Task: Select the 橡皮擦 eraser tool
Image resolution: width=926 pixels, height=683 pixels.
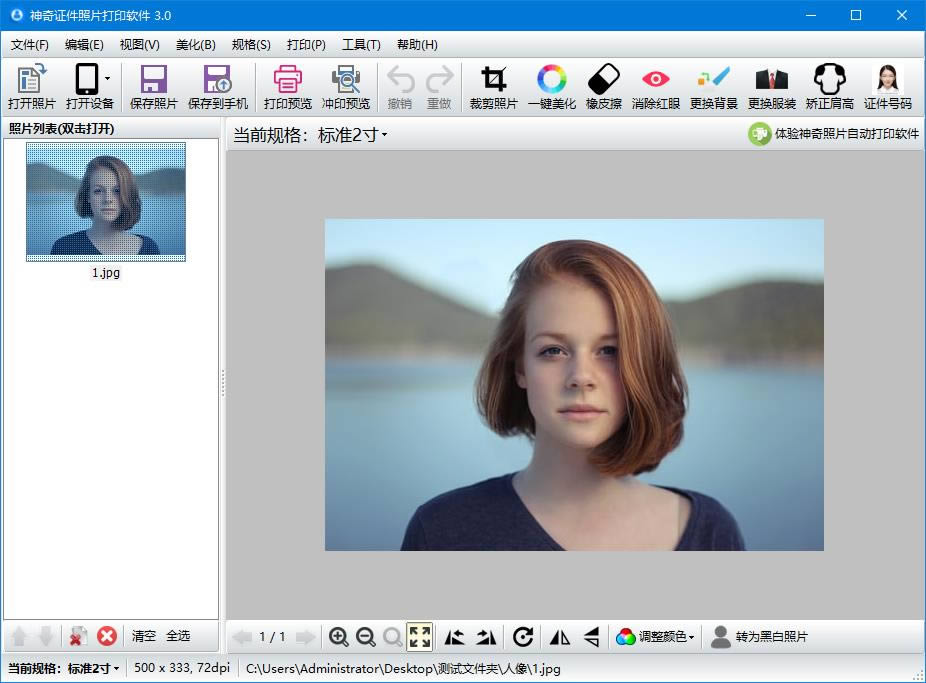Action: pyautogui.click(x=604, y=87)
